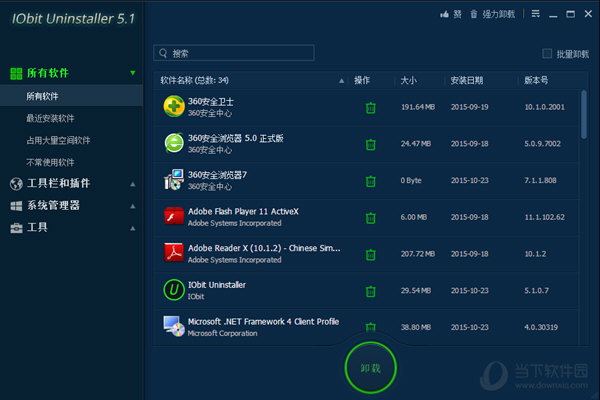Click the trash icon for 360安全浏览器 5.0 正式版
The width and height of the screenshot is (600, 400).
pos(370,145)
